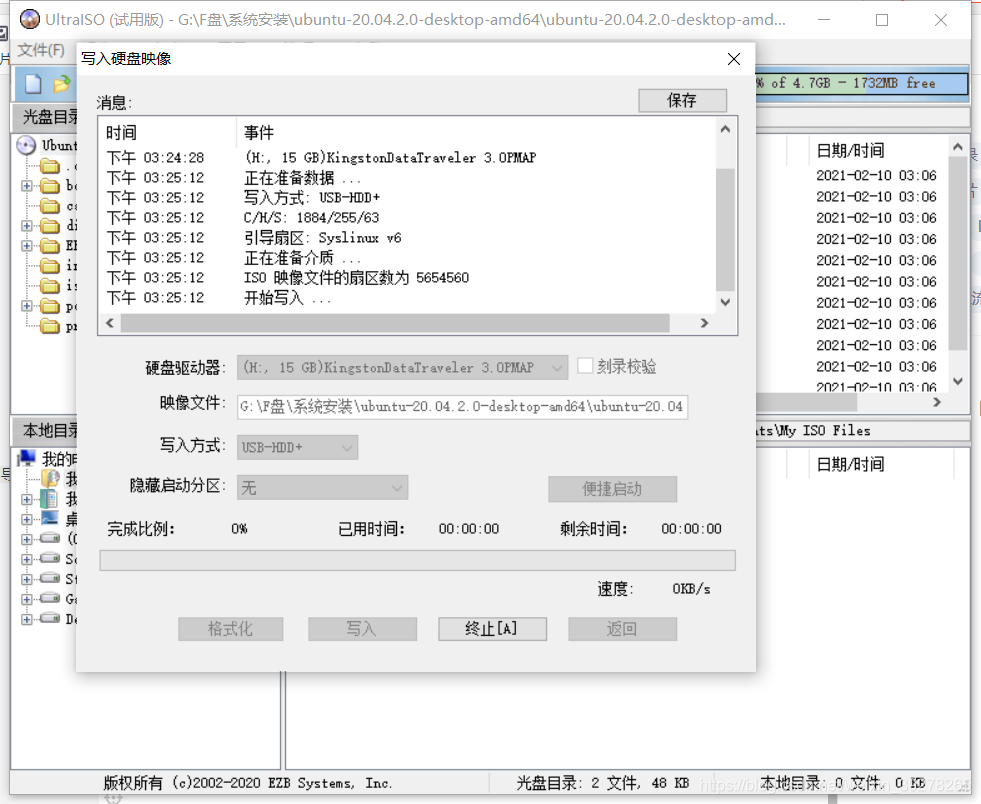This screenshot has height=804, width=981.
Task: Select the Ubuntu disc root icon
Action: tap(26, 146)
